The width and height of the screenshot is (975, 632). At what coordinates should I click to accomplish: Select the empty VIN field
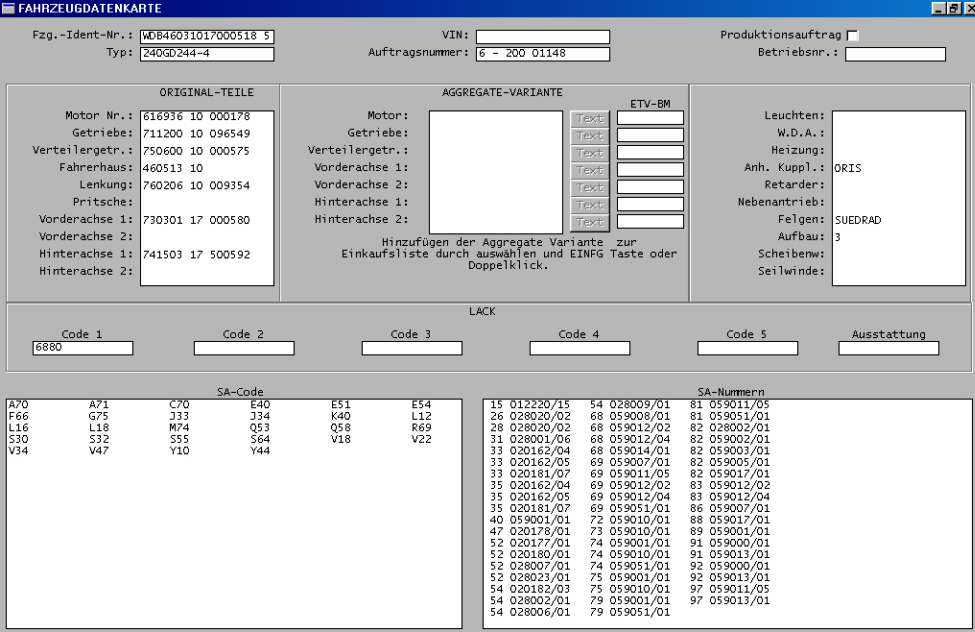point(542,37)
